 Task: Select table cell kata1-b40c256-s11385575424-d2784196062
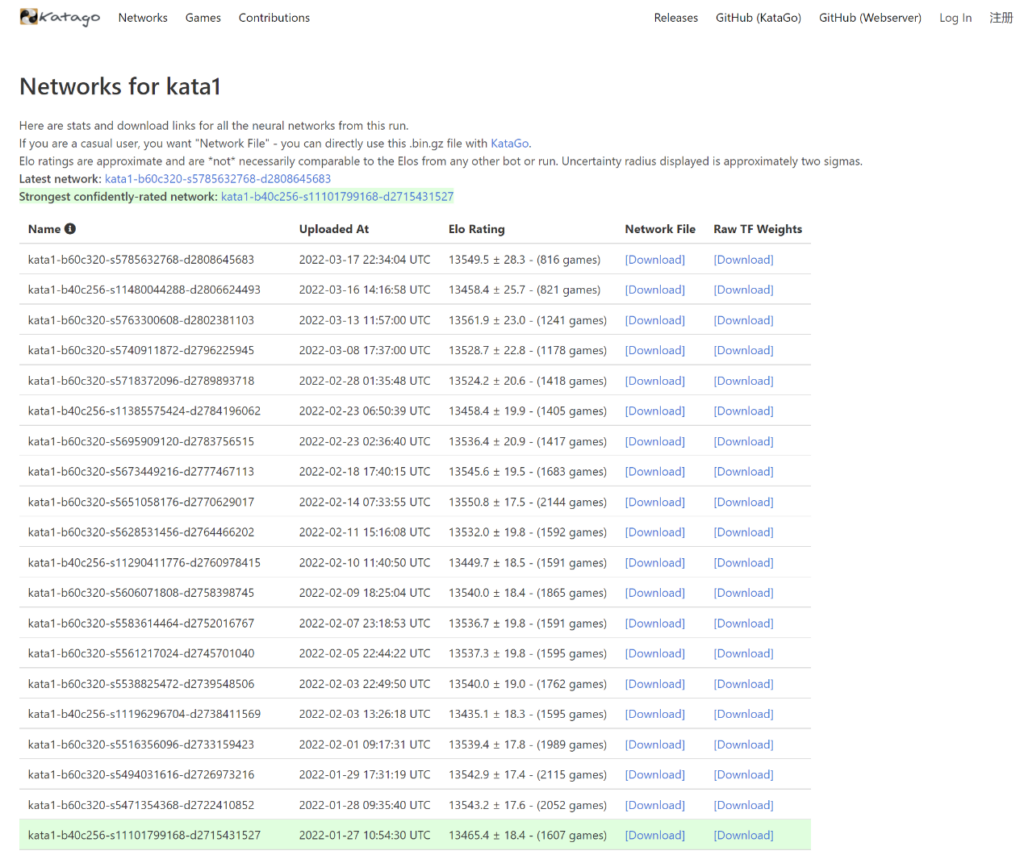(x=144, y=411)
